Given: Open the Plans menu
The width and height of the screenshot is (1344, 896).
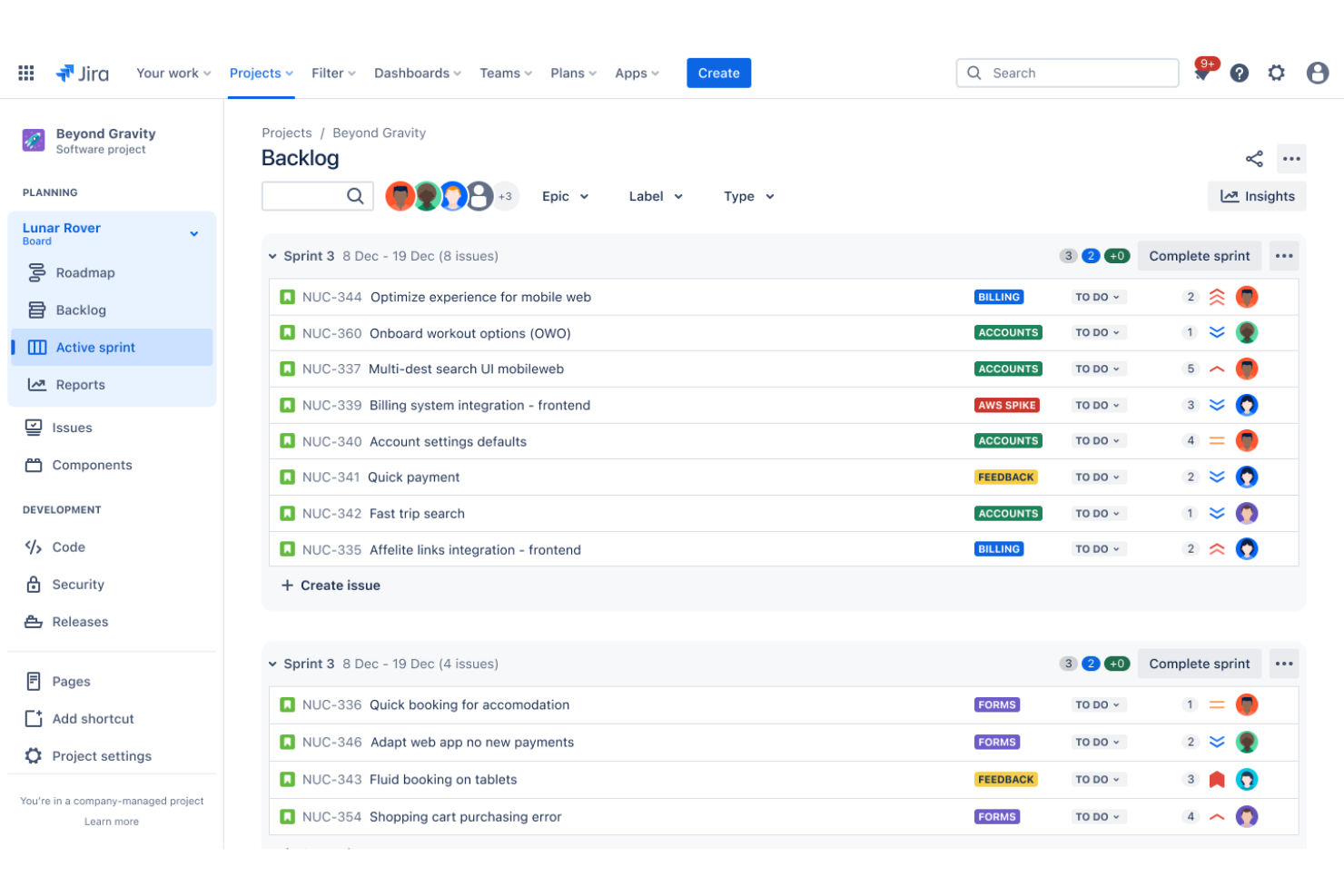Looking at the screenshot, I should click(x=573, y=74).
